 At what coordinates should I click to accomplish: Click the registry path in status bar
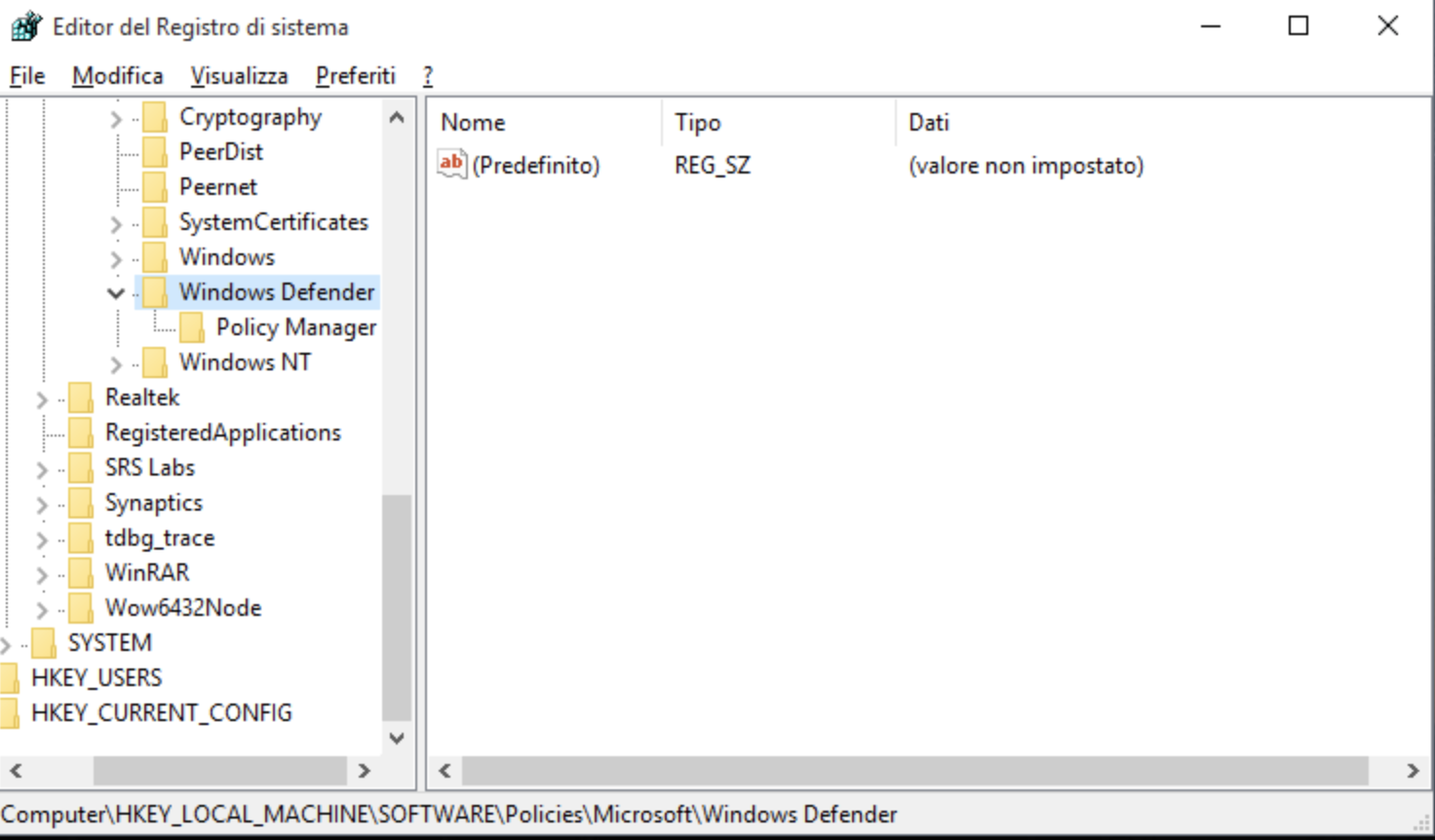(x=448, y=814)
